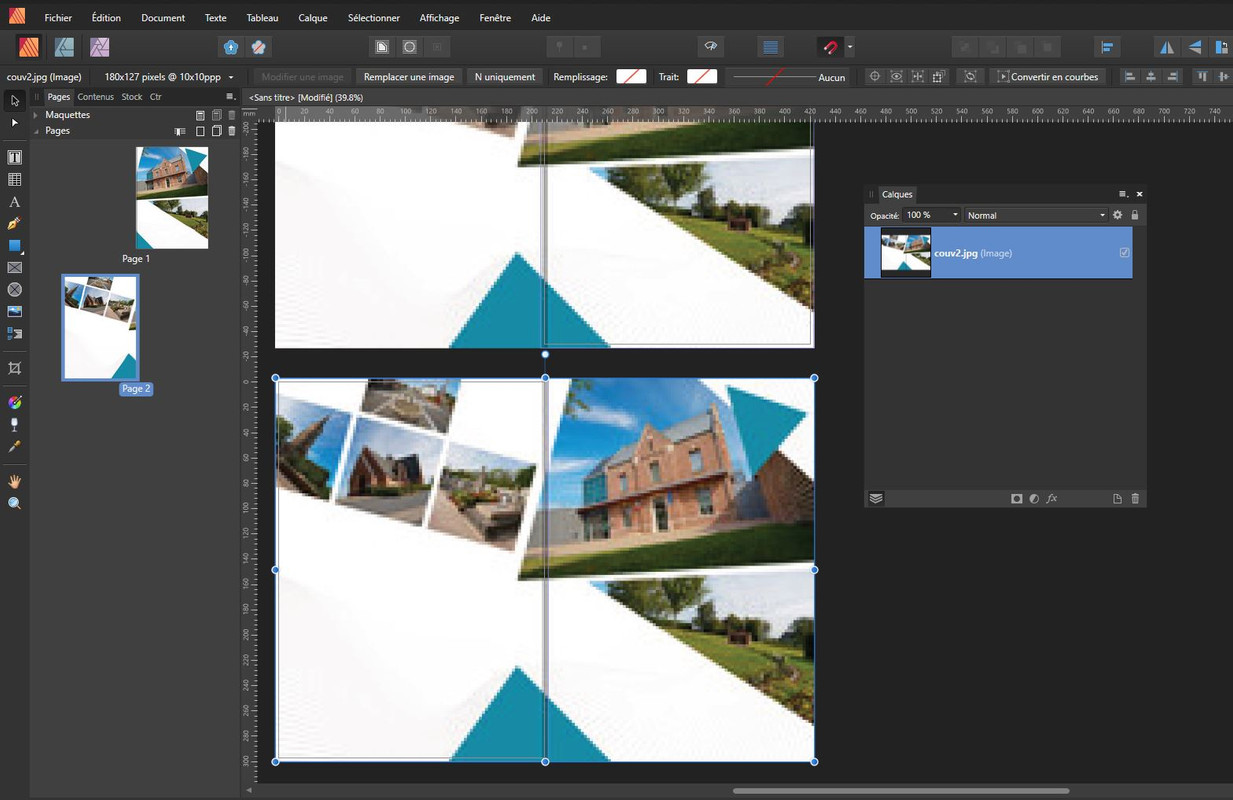Select the Frame Text tool

[15, 158]
